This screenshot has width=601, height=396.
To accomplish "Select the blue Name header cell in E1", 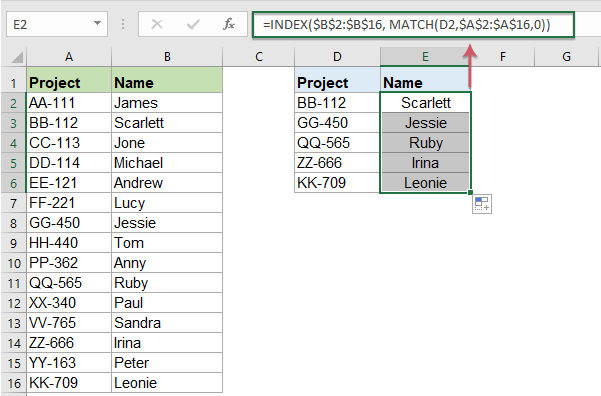I will tap(425, 82).
